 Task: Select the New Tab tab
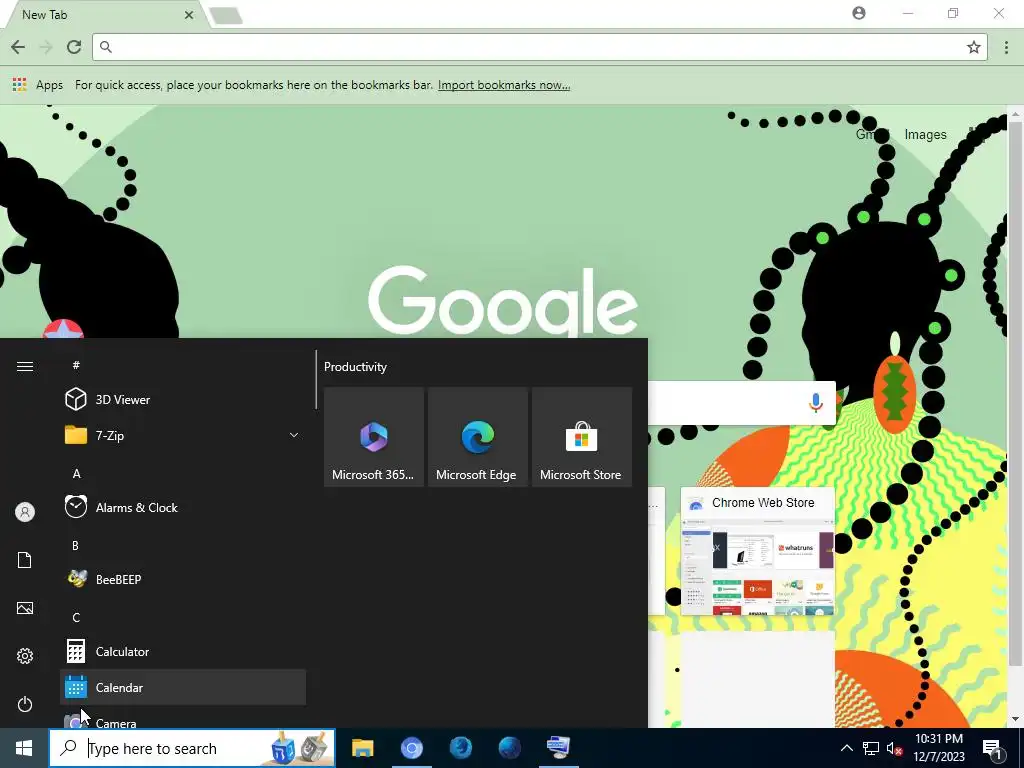tap(104, 14)
